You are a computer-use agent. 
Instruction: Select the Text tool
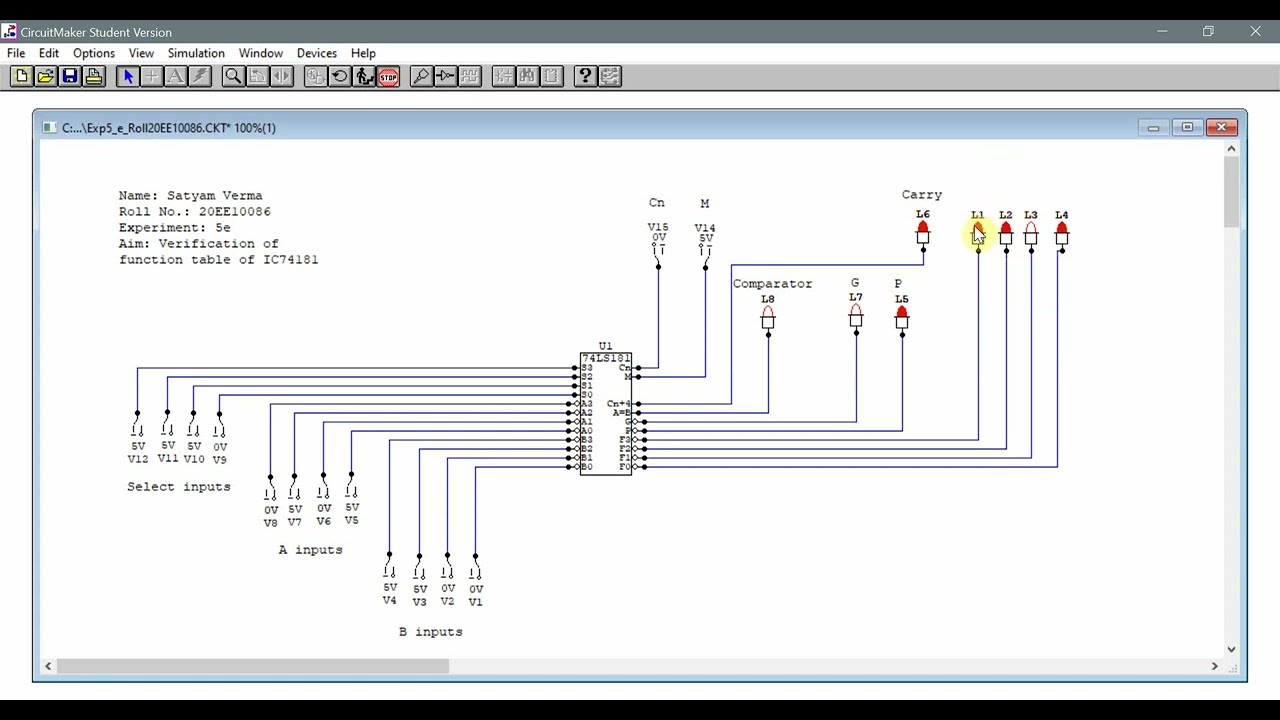click(x=175, y=76)
